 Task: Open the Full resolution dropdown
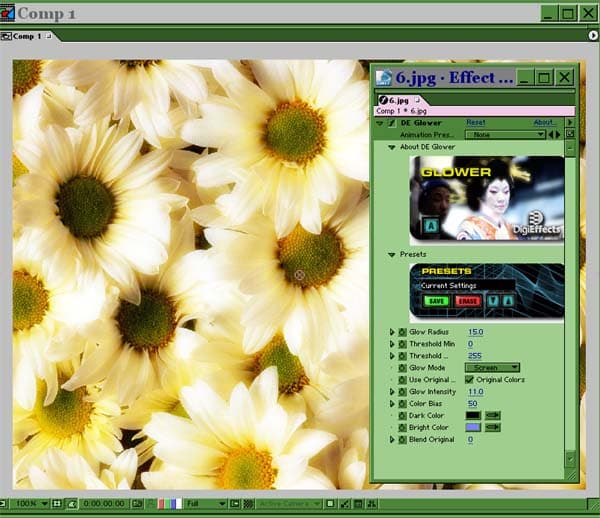(205, 503)
